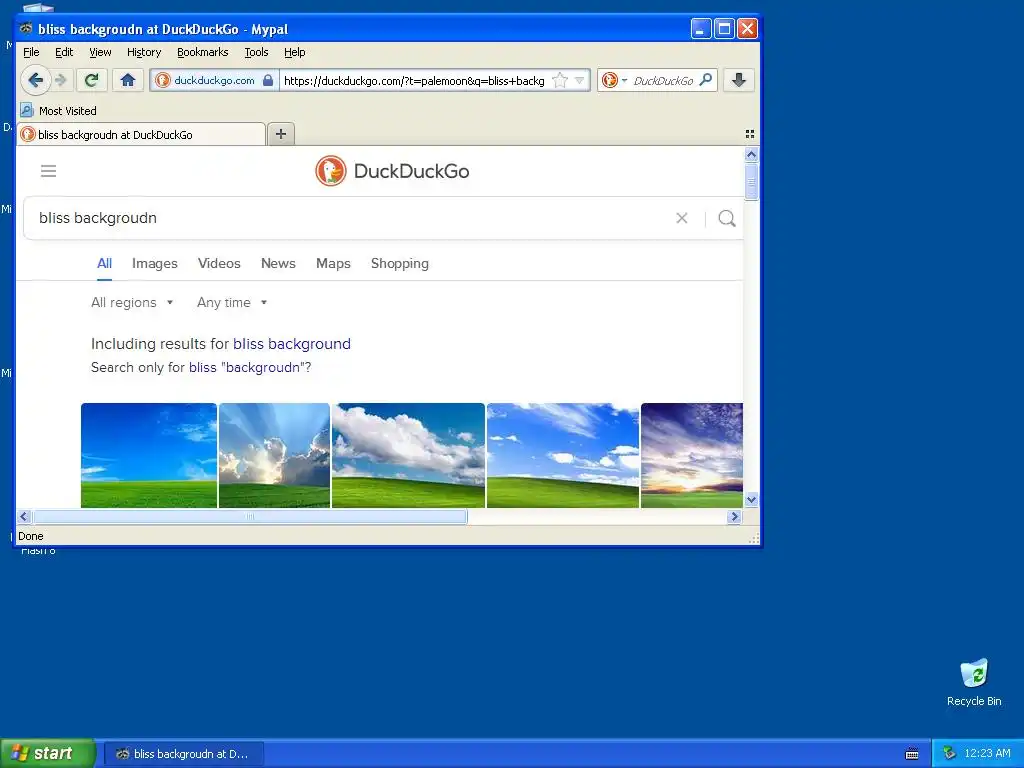Open the View menu

pyautogui.click(x=100, y=52)
